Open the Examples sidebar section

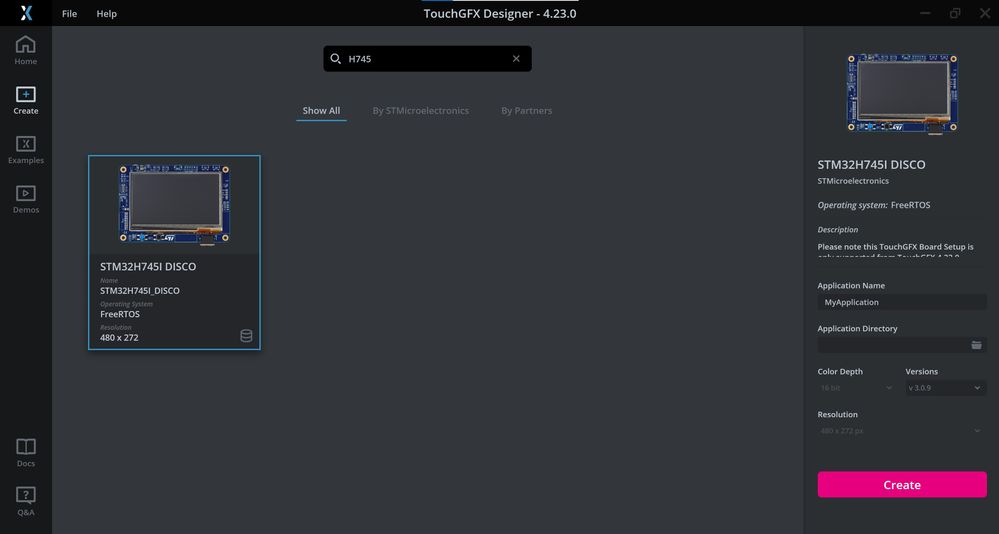(25, 150)
